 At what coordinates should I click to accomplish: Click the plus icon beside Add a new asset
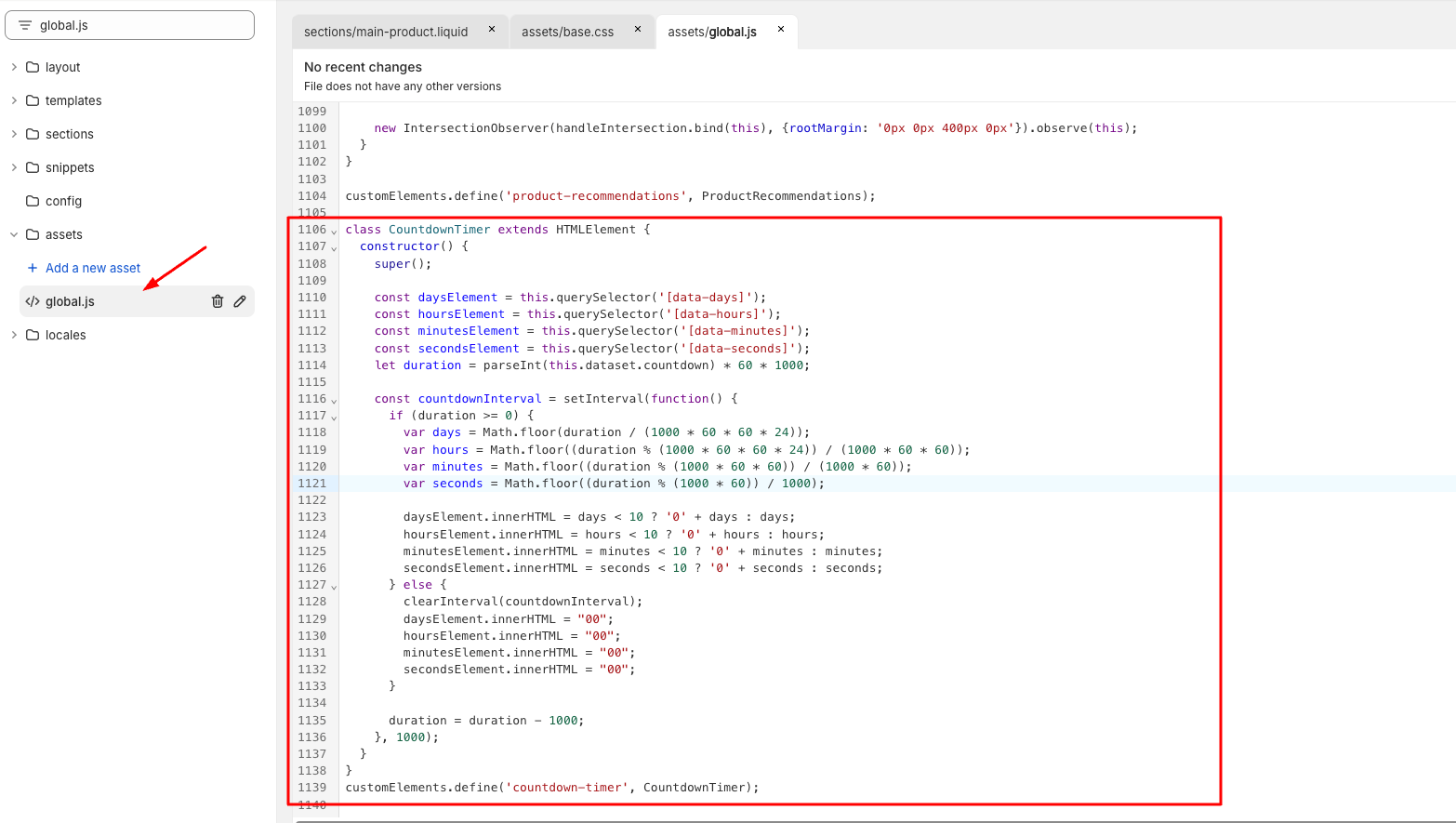(x=33, y=268)
